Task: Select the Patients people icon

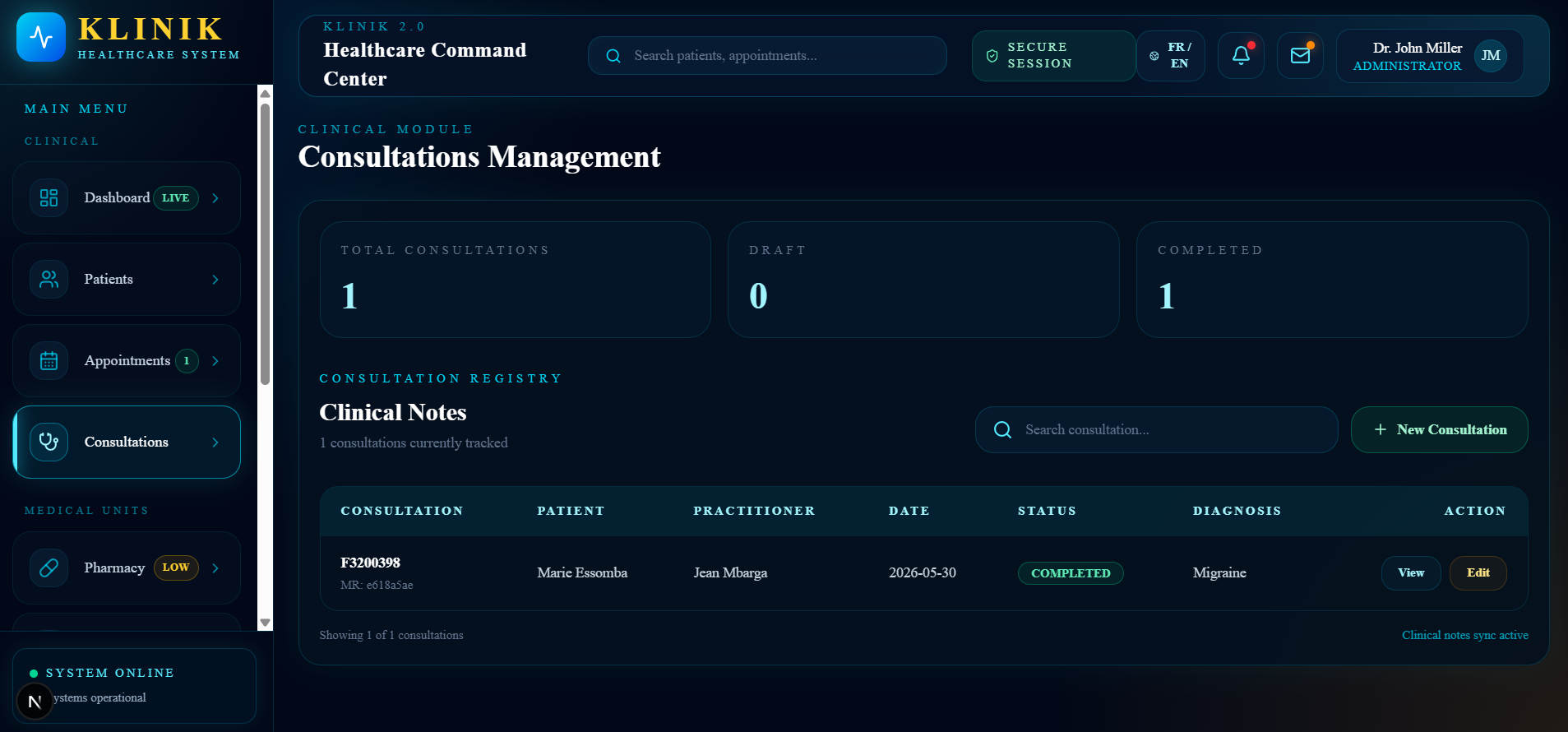Action: click(x=49, y=280)
